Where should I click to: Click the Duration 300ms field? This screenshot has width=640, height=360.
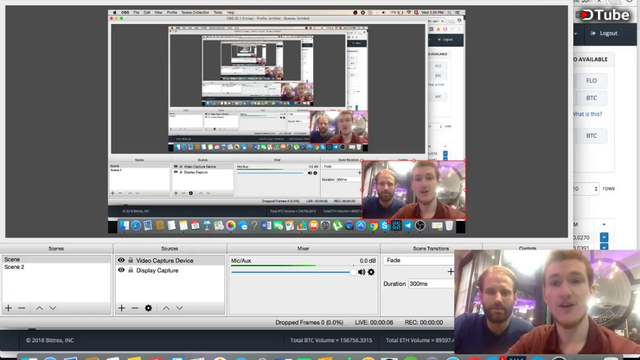click(x=431, y=284)
